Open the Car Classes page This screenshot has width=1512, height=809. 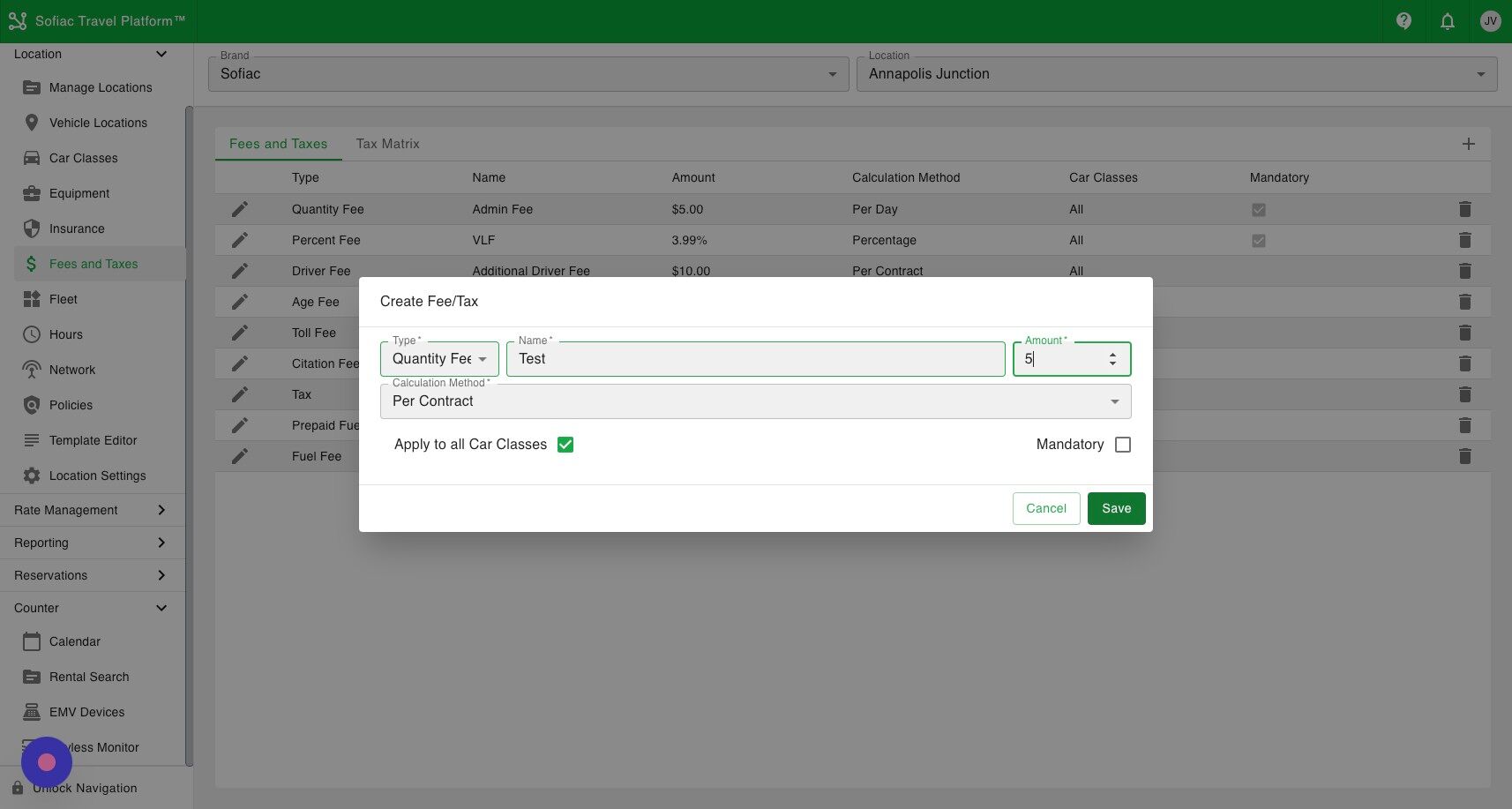(84, 158)
